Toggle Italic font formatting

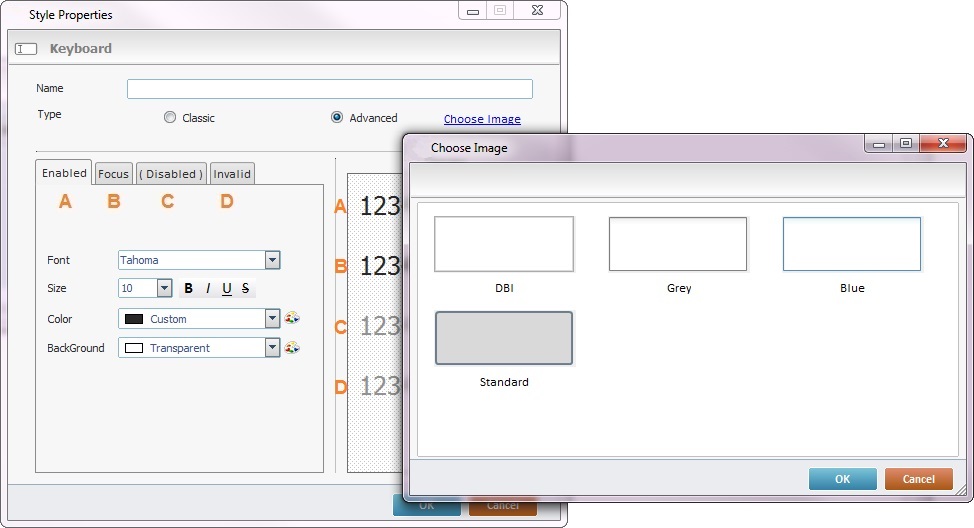(207, 288)
